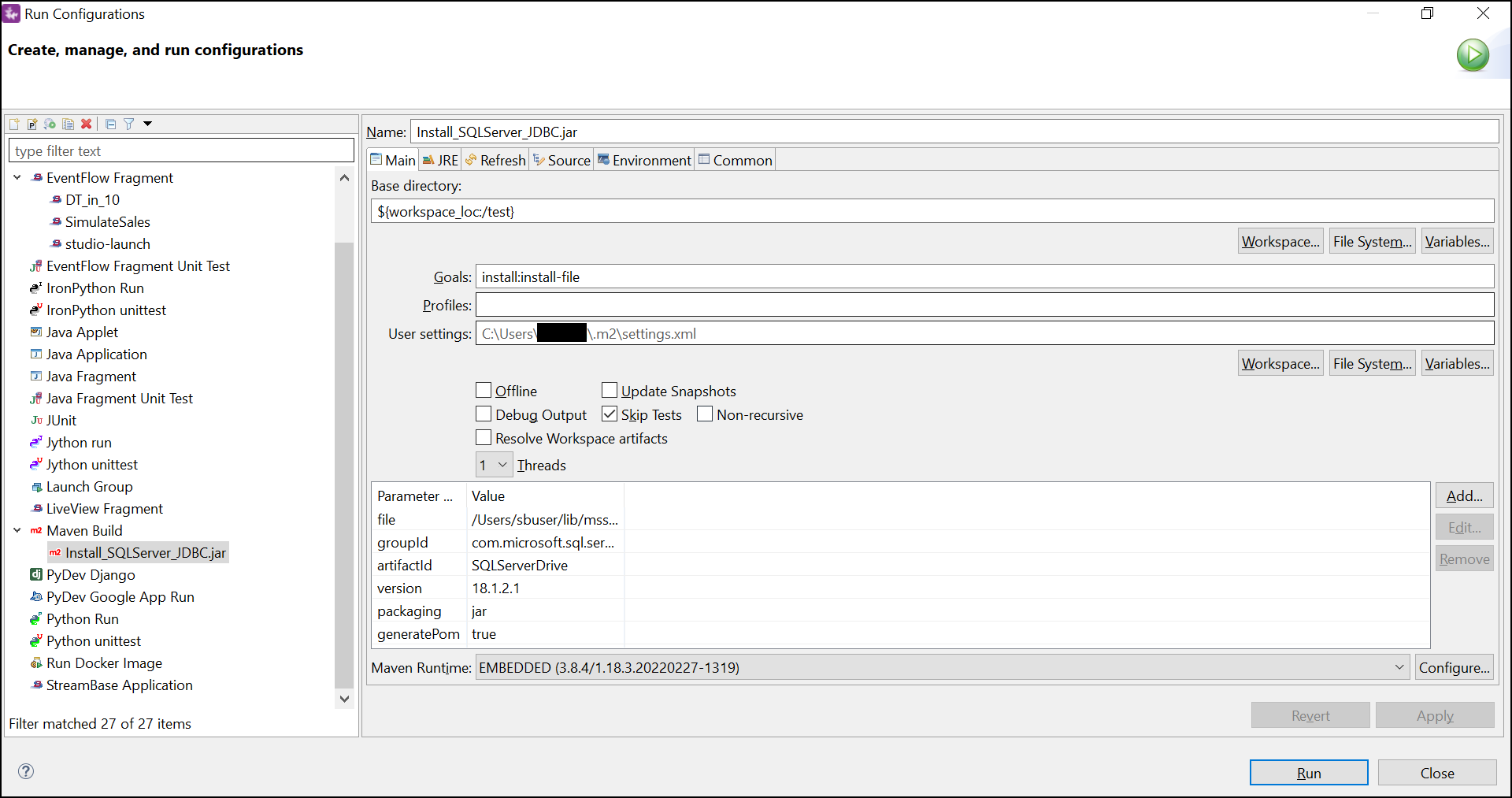Viewport: 1512px width, 798px height.
Task: Tick the Resolve Workspace artifacts checkbox
Action: click(x=484, y=438)
